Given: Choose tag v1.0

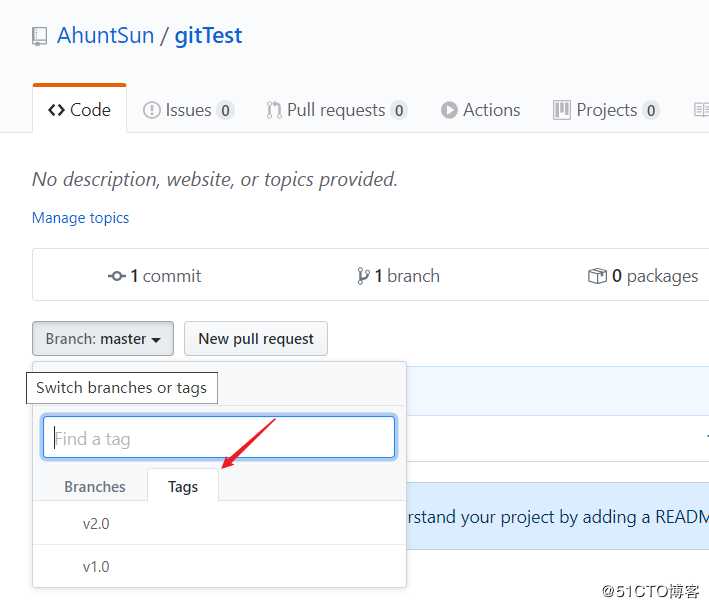Looking at the screenshot, I should tap(219, 566).
